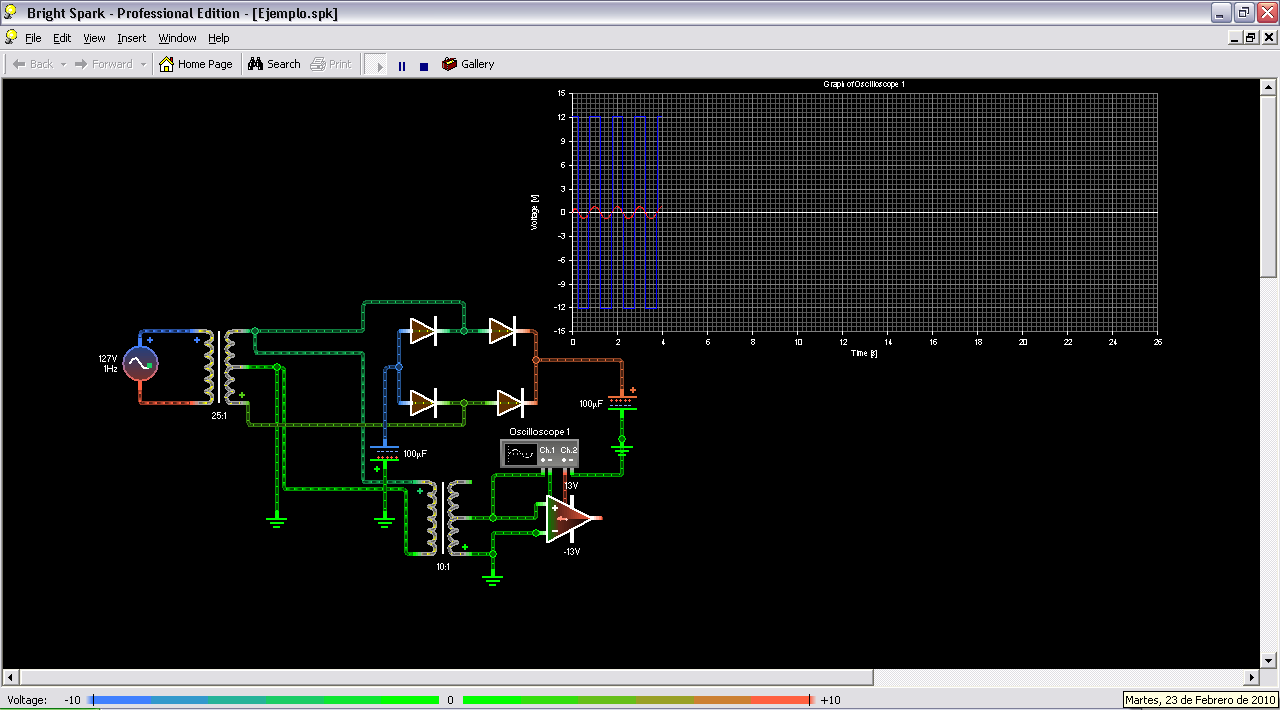Open the Gallery component library

click(x=467, y=63)
